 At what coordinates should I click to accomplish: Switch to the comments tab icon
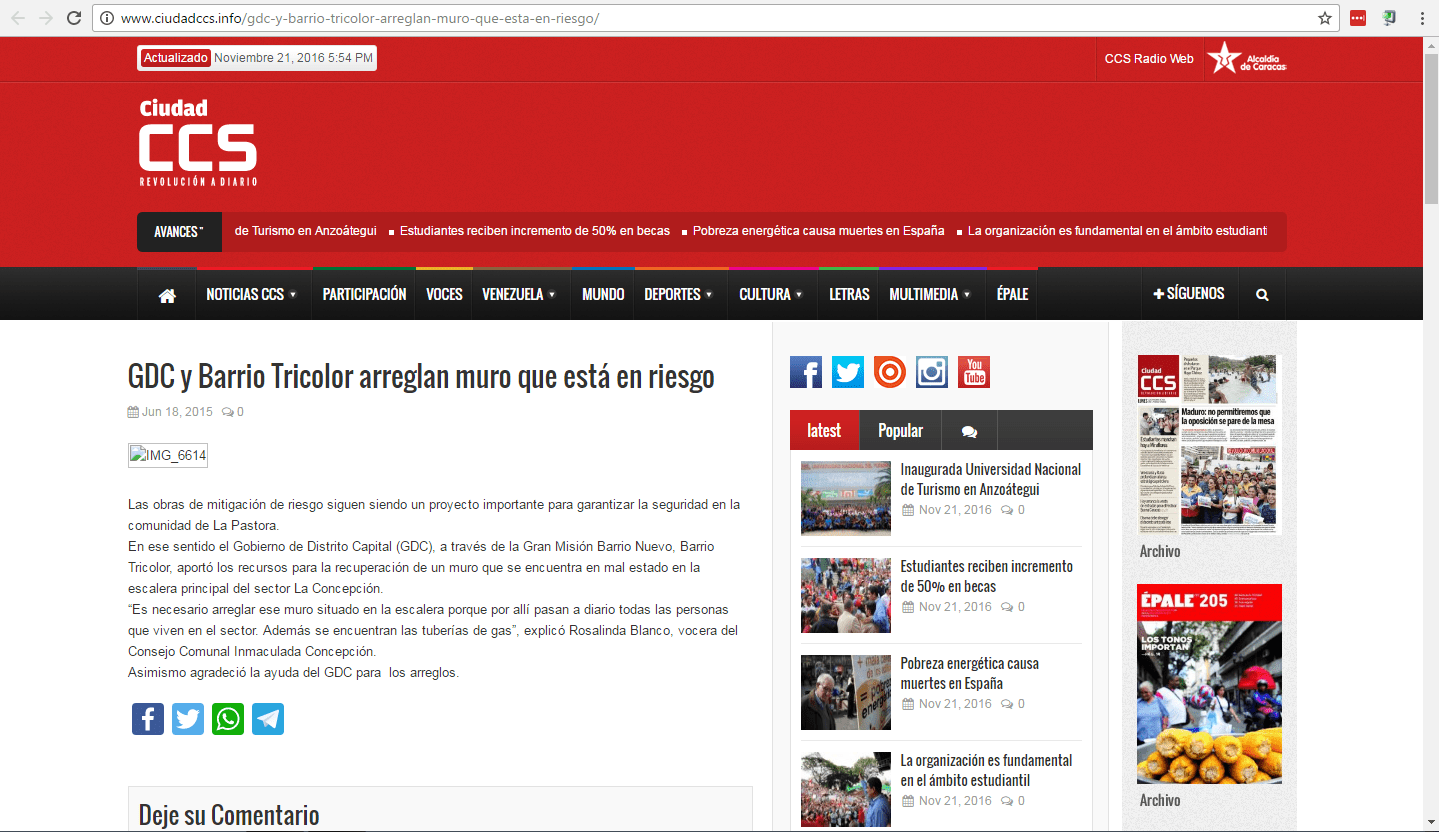[968, 432]
